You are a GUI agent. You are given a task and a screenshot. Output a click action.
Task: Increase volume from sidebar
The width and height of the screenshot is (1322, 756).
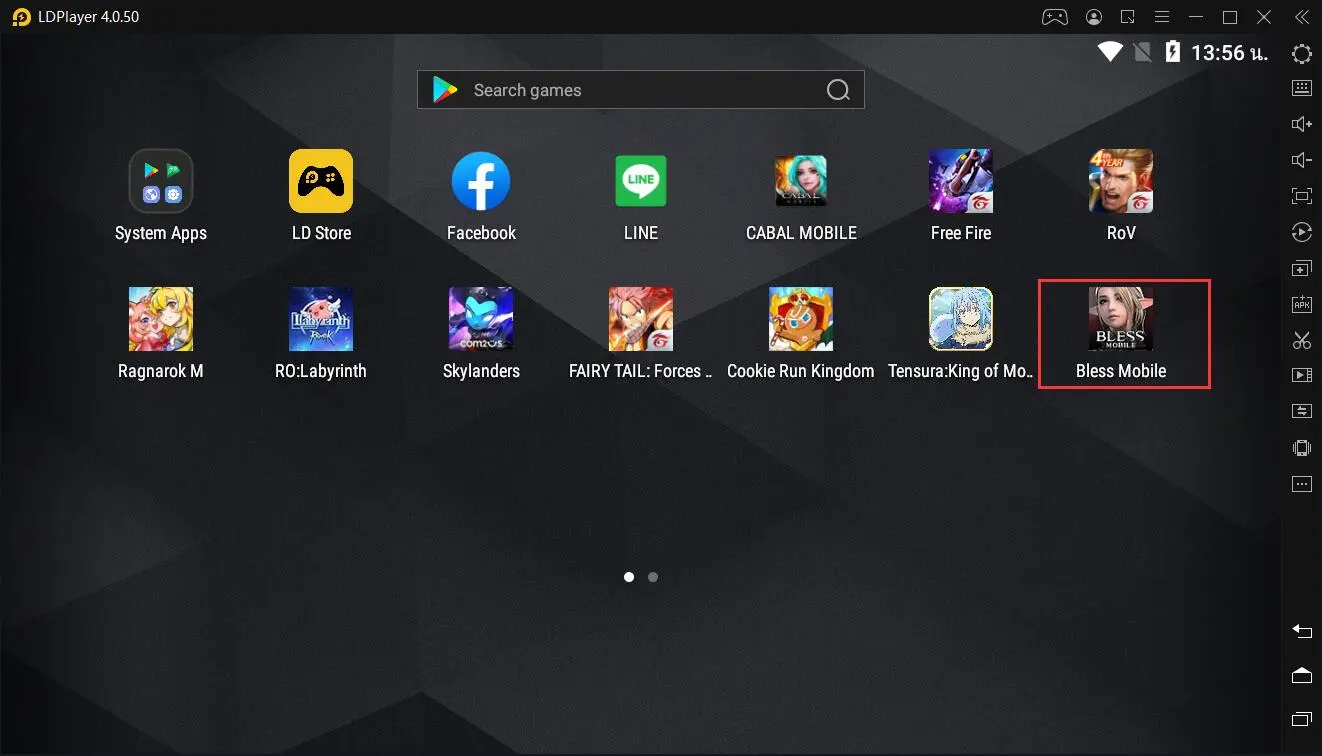tap(1302, 124)
